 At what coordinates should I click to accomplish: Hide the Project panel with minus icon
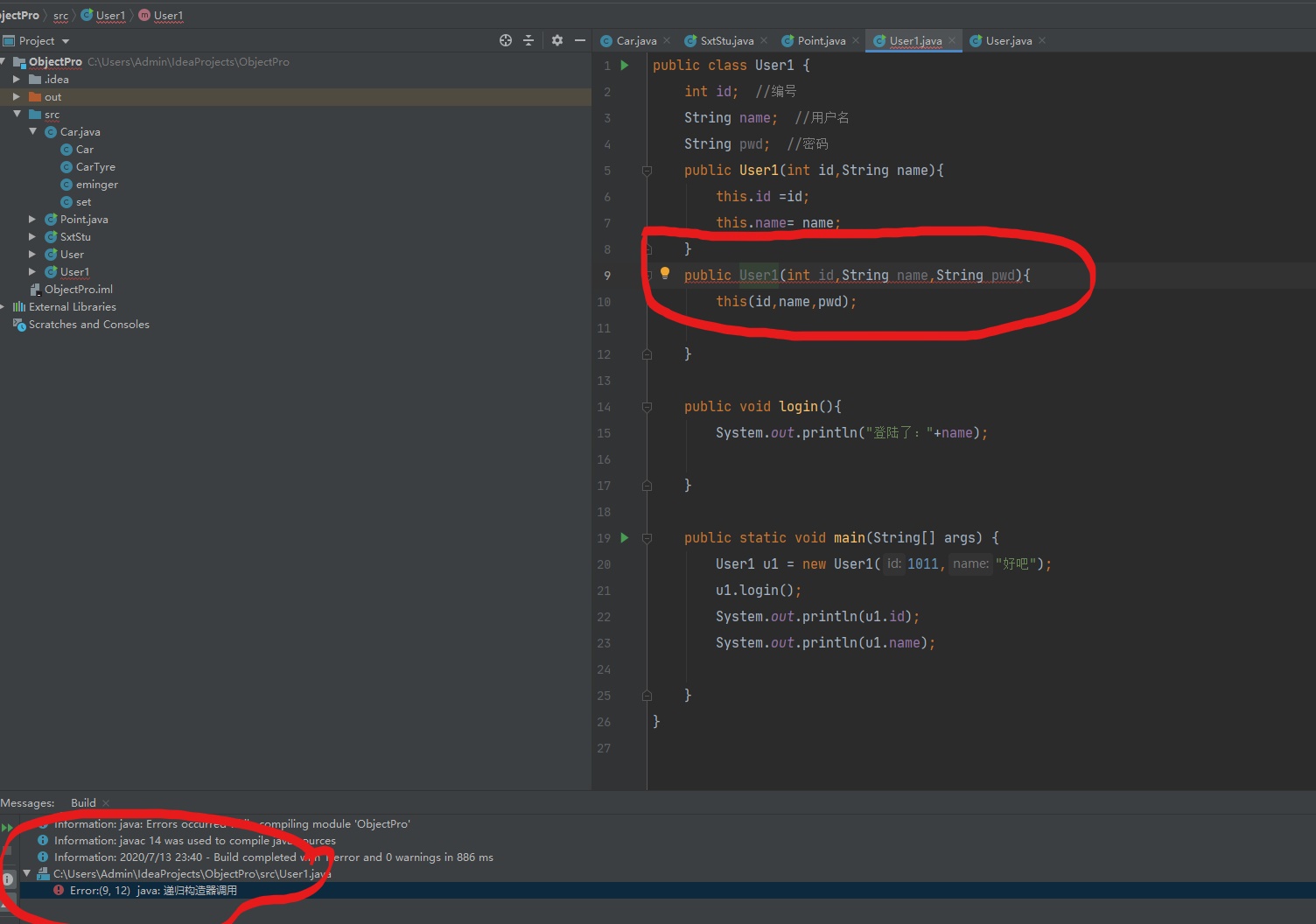coord(579,40)
